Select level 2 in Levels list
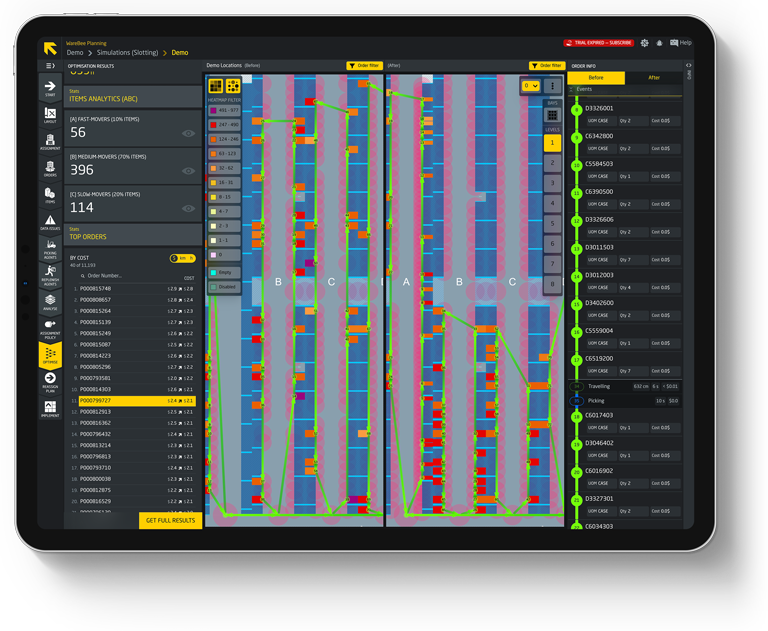The height and width of the screenshot is (631, 768). pos(552,163)
